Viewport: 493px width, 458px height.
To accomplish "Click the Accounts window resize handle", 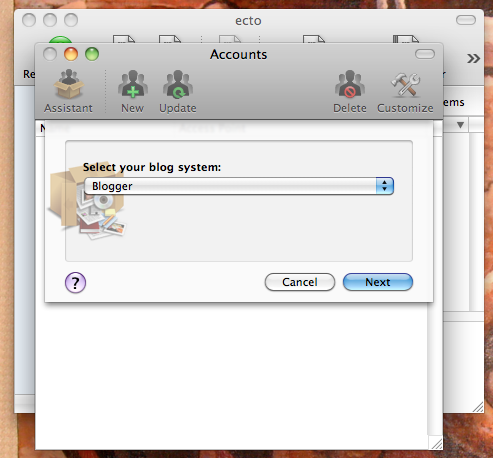I will pyautogui.click(x=437, y=444).
